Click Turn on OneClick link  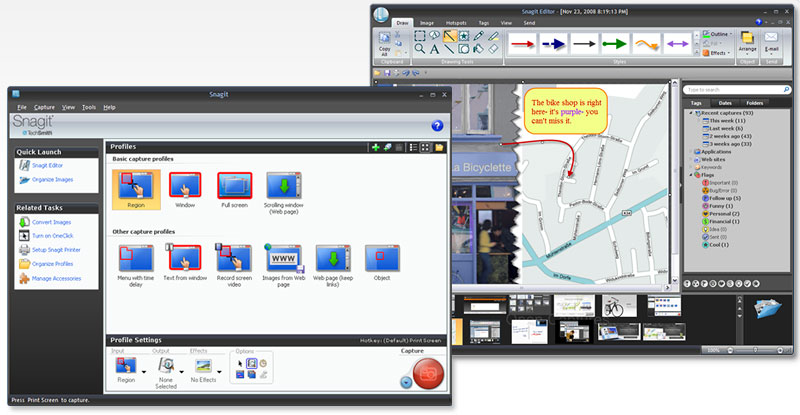pos(53,236)
